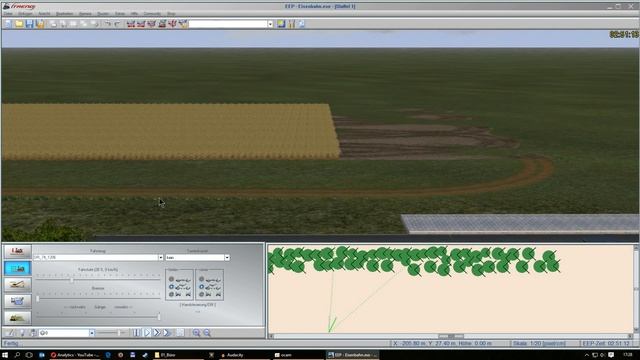Click the Bremse brake slider handle
640x360 pixels.
38,298
